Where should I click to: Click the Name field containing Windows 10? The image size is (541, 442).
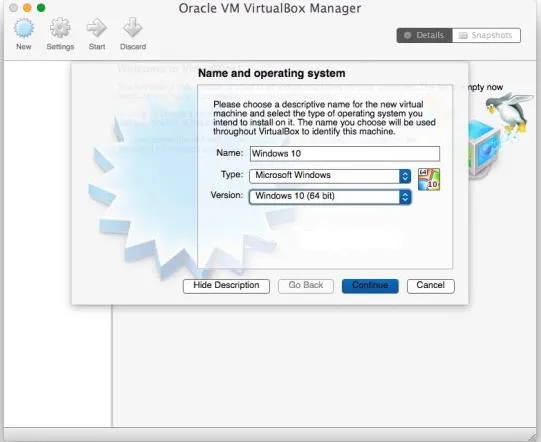tap(345, 154)
